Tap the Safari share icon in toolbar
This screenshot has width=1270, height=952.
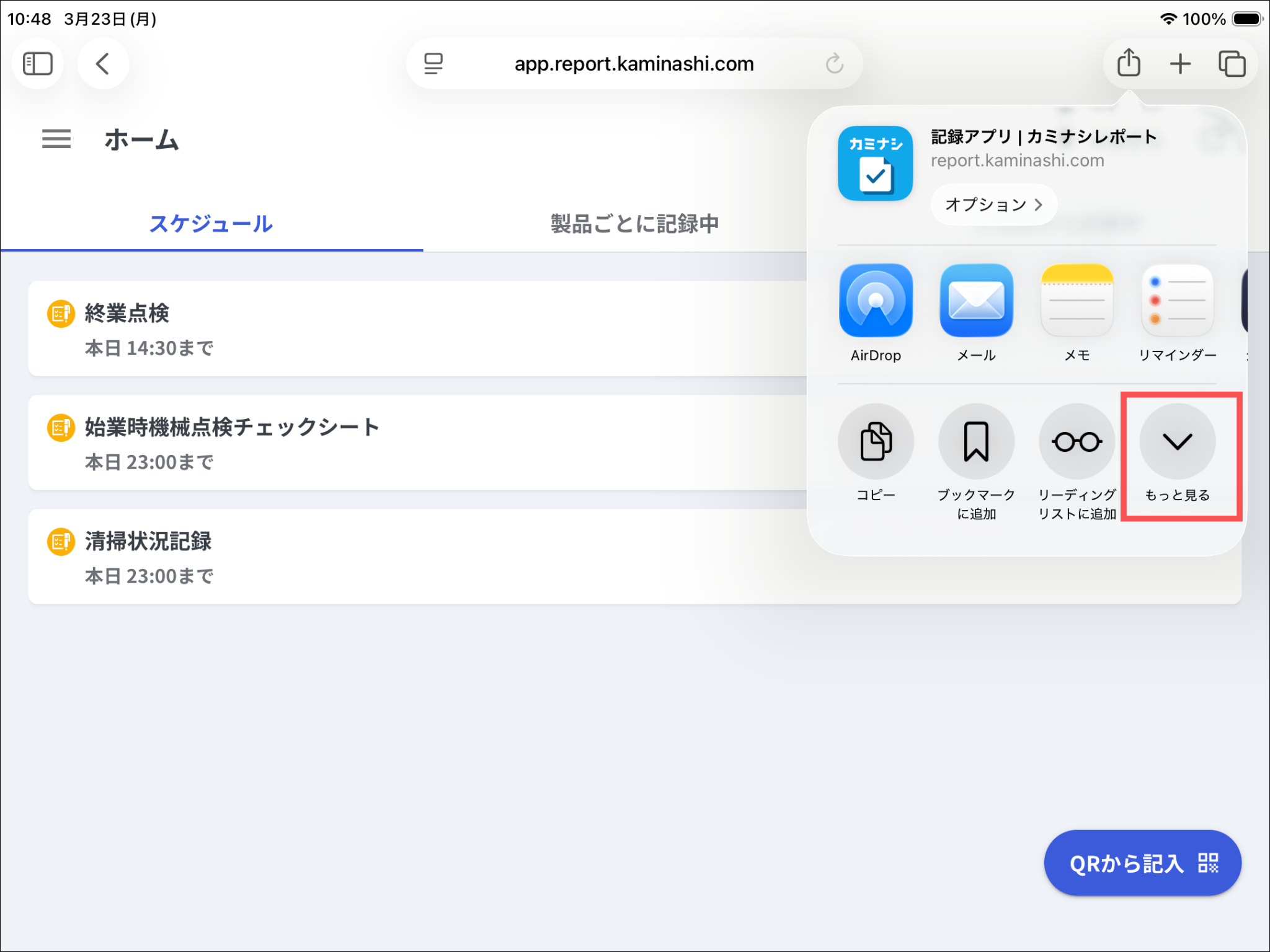(x=1128, y=63)
